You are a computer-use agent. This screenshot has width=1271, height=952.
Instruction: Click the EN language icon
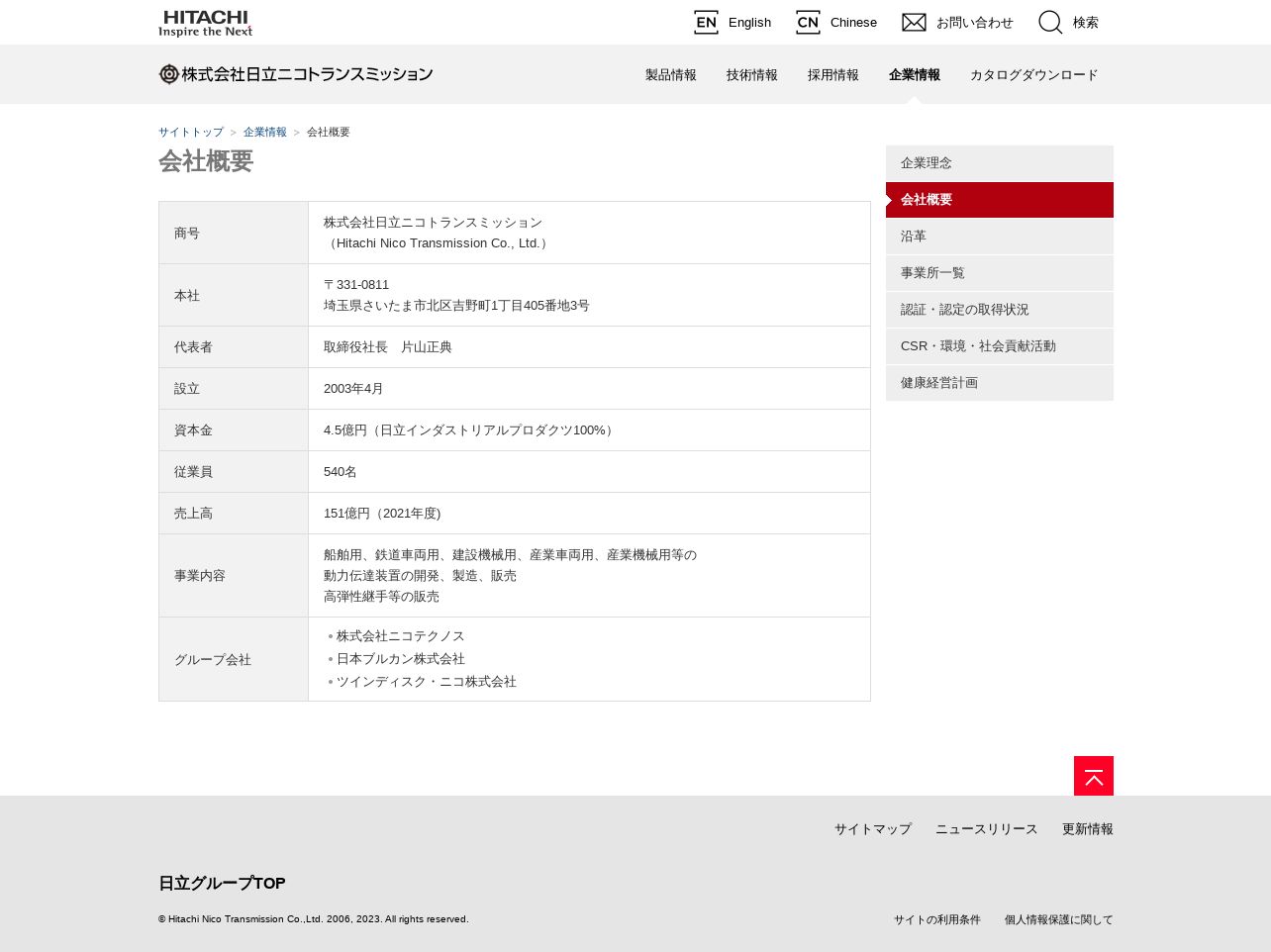706,23
